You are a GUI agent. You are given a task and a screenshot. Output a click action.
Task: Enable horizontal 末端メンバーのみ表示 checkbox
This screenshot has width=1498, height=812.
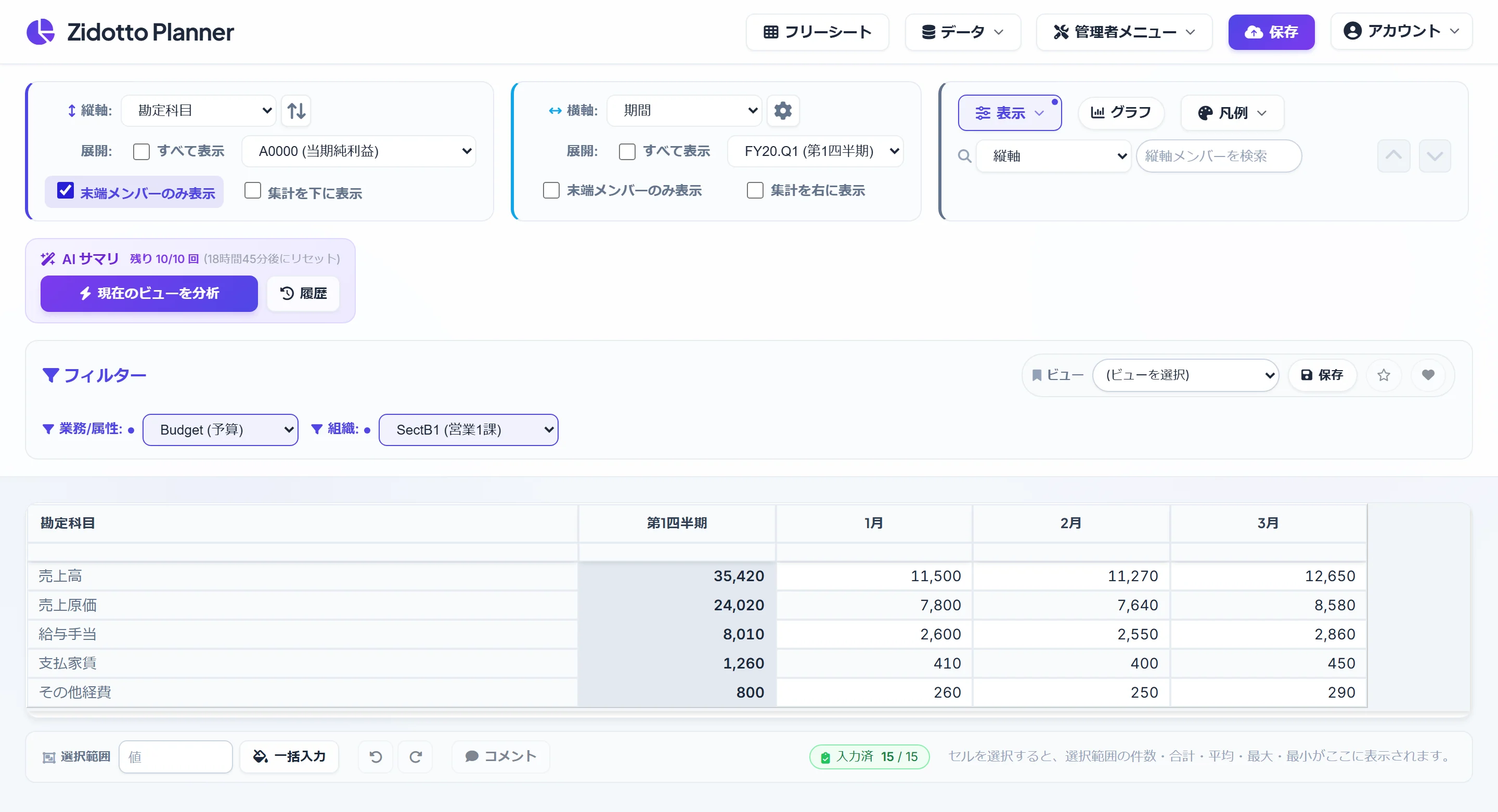pyautogui.click(x=551, y=190)
